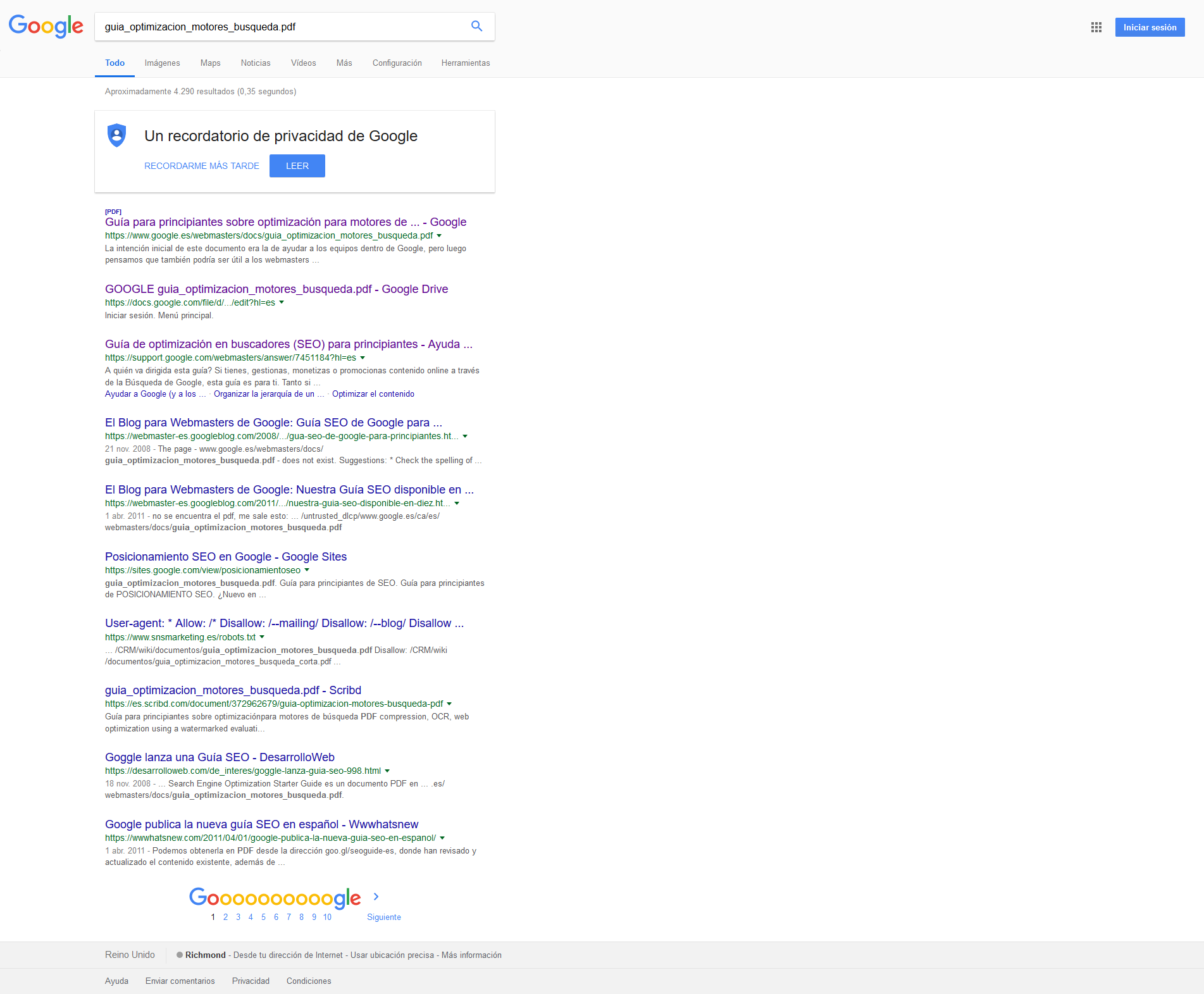Click Optimizar el contenido sitelink
1204x994 pixels.
coord(373,394)
